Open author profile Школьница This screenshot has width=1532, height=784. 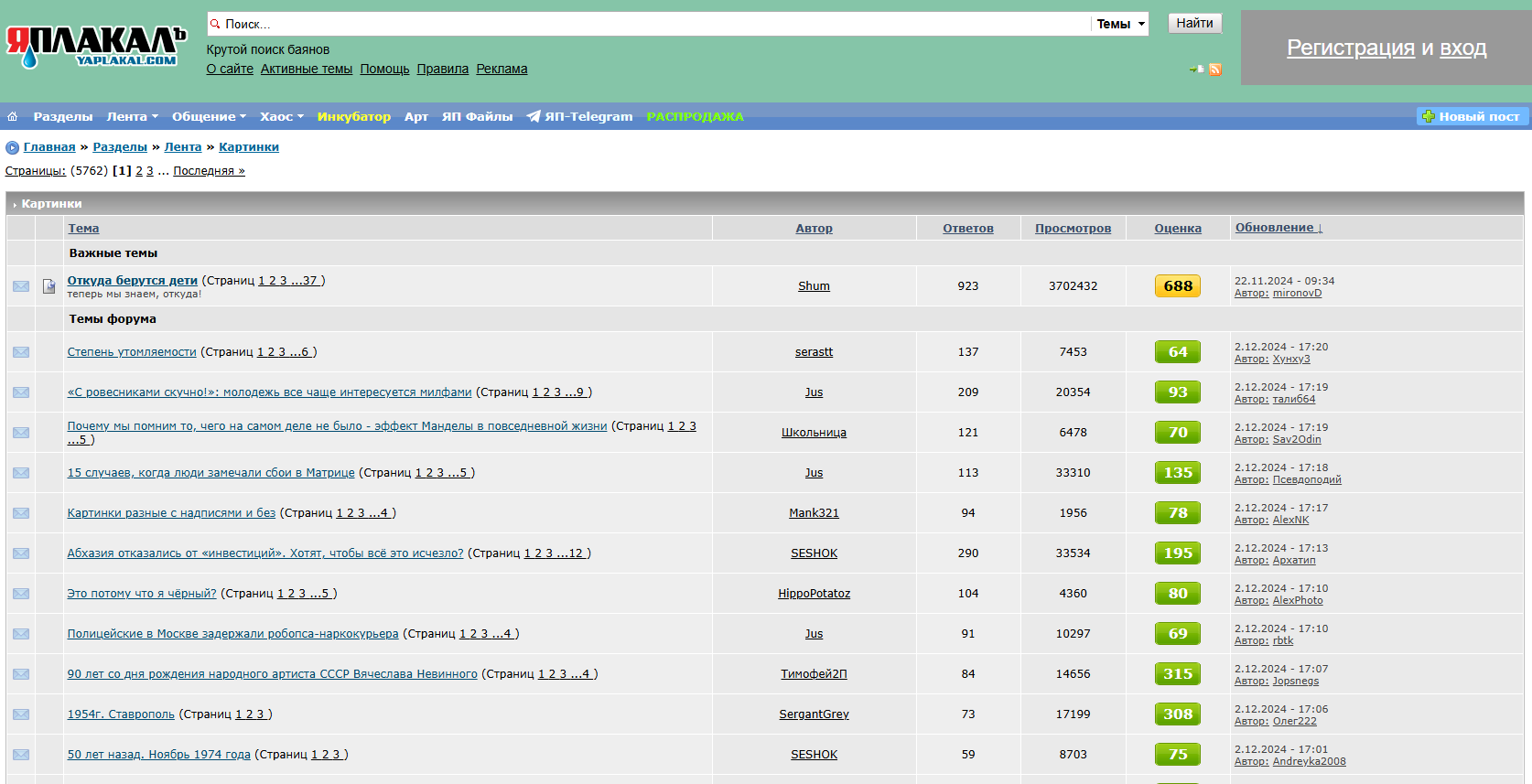click(814, 433)
